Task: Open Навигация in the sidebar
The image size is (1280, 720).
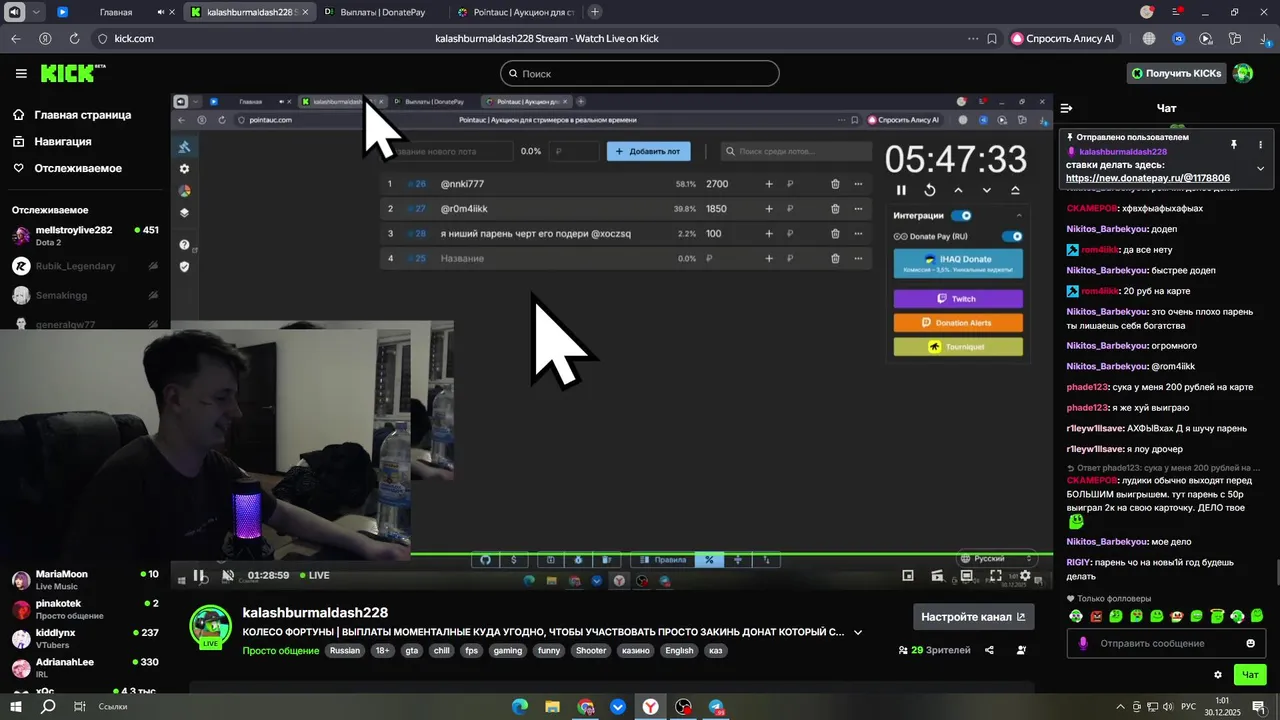Action: coord(54,142)
